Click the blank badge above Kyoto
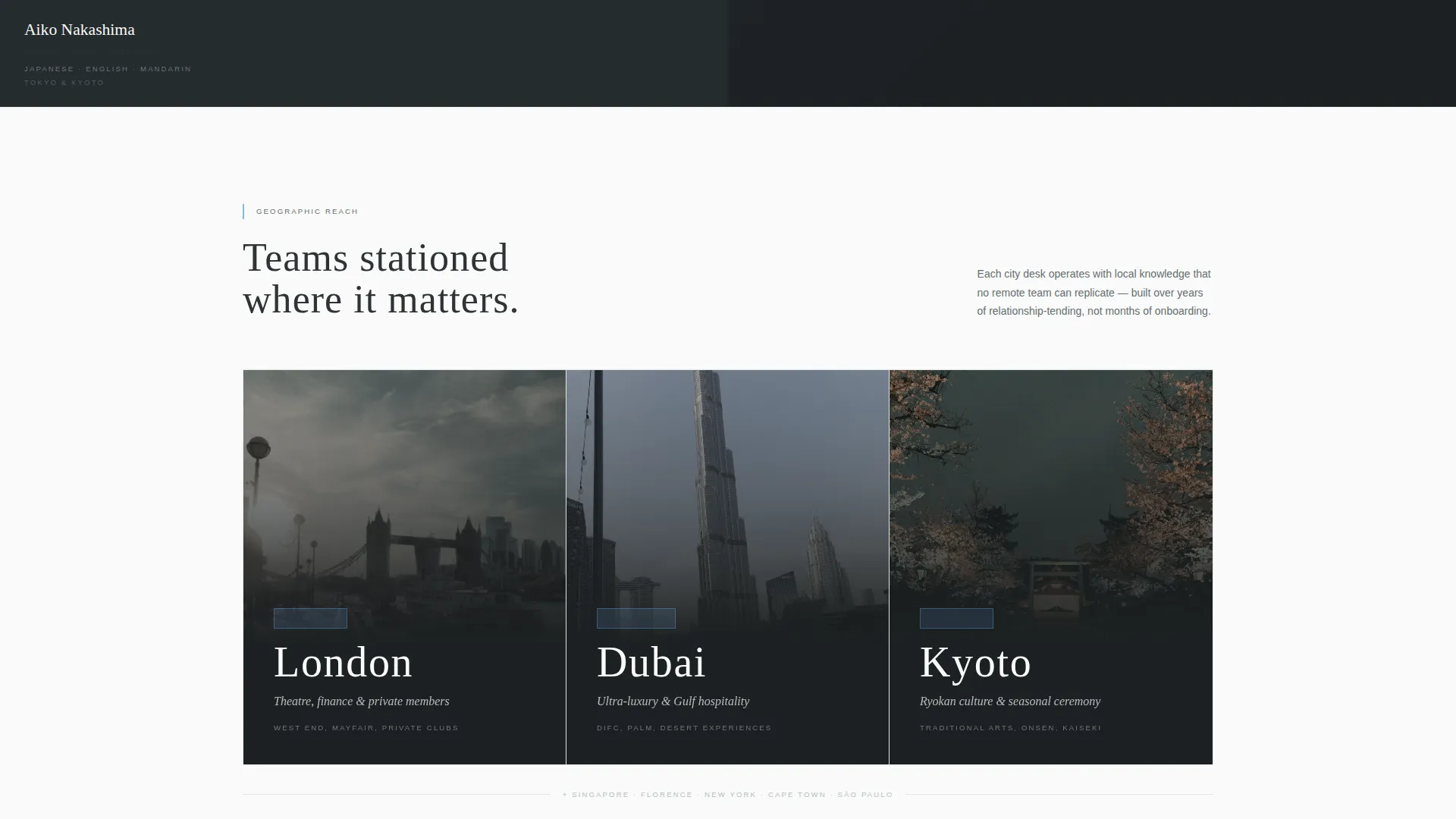Screen dimensions: 1456x819 point(956,618)
